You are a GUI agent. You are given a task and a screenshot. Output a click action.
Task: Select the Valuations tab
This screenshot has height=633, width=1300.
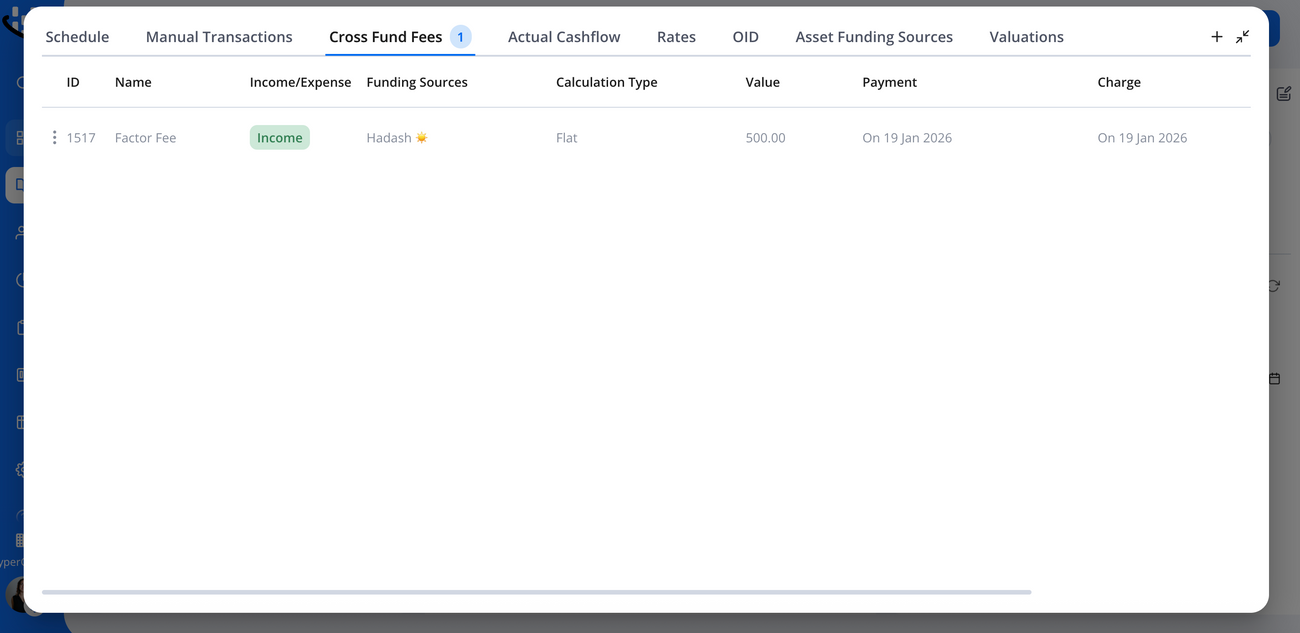coord(1026,36)
